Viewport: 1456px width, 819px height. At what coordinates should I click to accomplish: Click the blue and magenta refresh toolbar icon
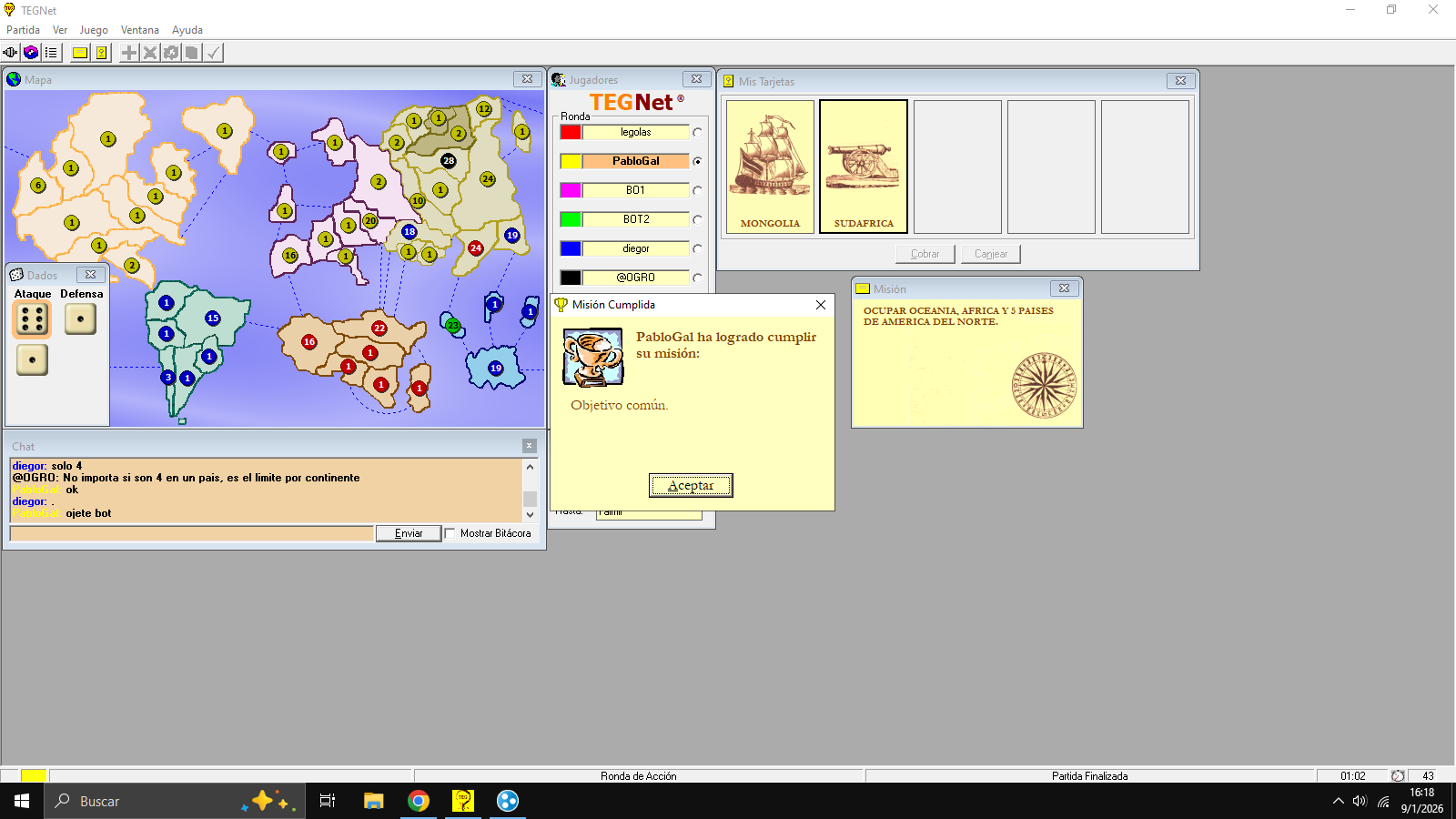pos(31,53)
